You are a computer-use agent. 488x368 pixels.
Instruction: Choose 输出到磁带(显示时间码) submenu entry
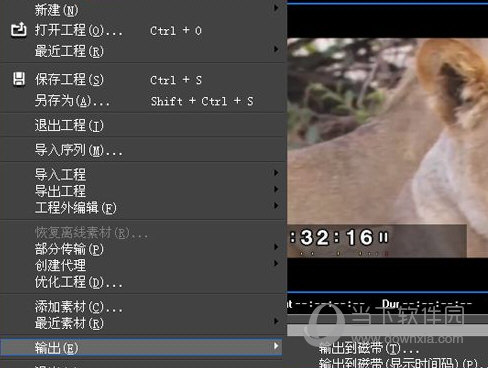click(x=403, y=363)
